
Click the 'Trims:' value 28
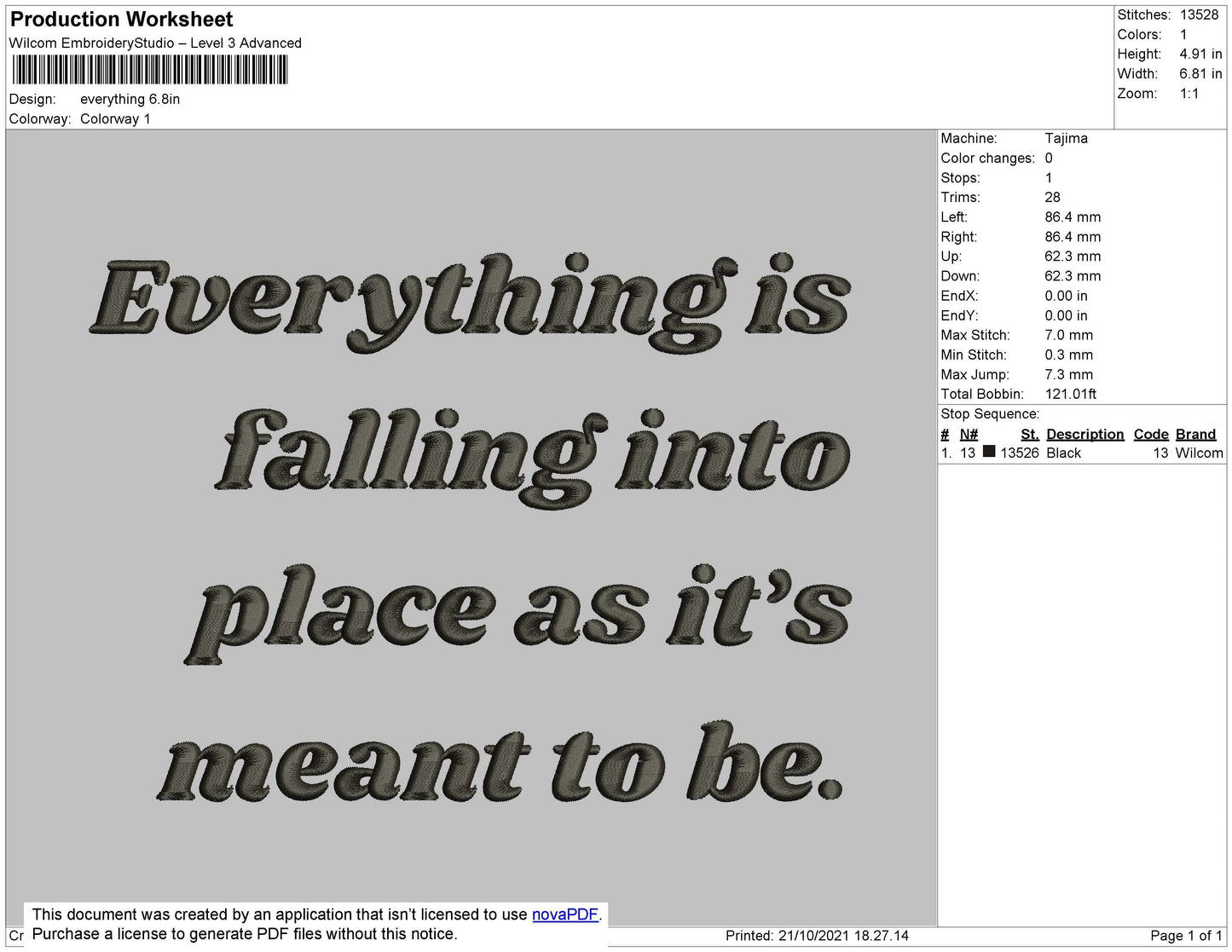1053,197
